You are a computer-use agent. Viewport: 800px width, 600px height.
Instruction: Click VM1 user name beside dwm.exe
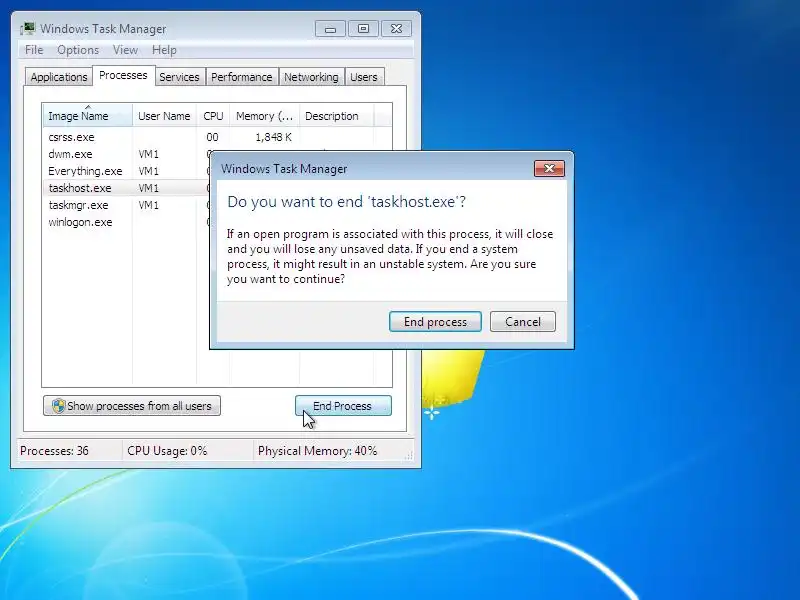click(x=148, y=154)
